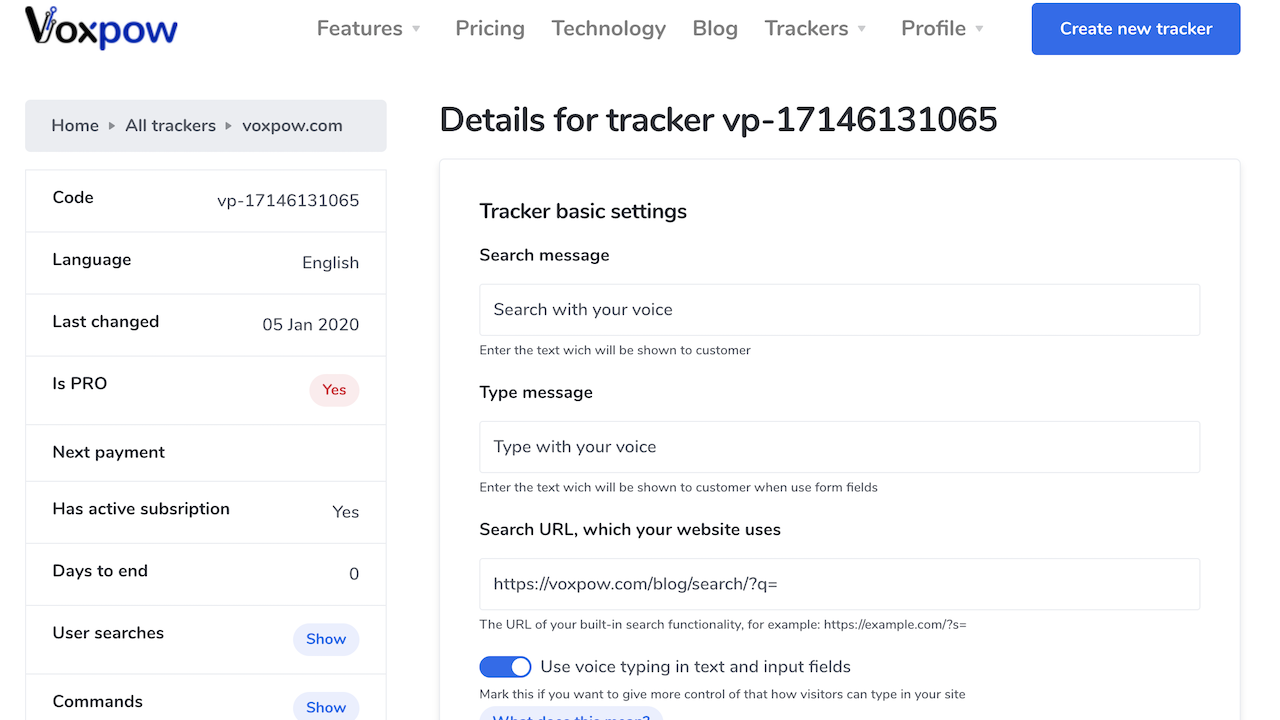Click voxpow.com in the breadcrumb
The image size is (1280, 720).
[x=292, y=126]
